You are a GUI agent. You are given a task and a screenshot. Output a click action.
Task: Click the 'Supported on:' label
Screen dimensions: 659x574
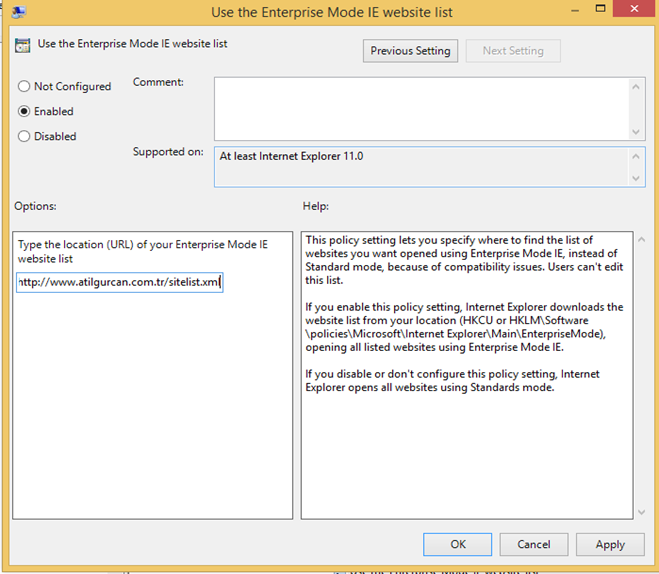coord(168,152)
